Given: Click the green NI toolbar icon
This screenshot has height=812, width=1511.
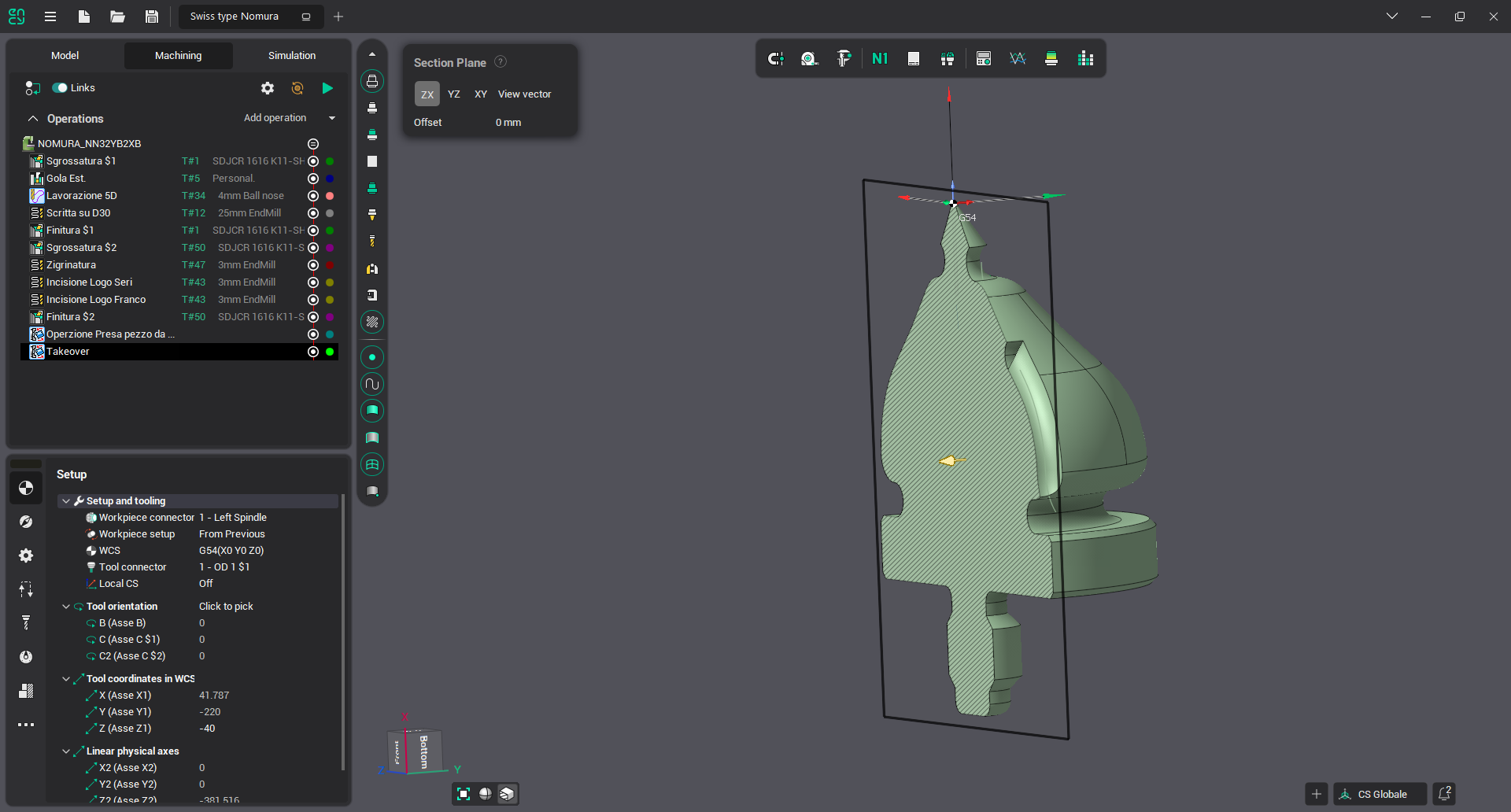Looking at the screenshot, I should coord(879,58).
